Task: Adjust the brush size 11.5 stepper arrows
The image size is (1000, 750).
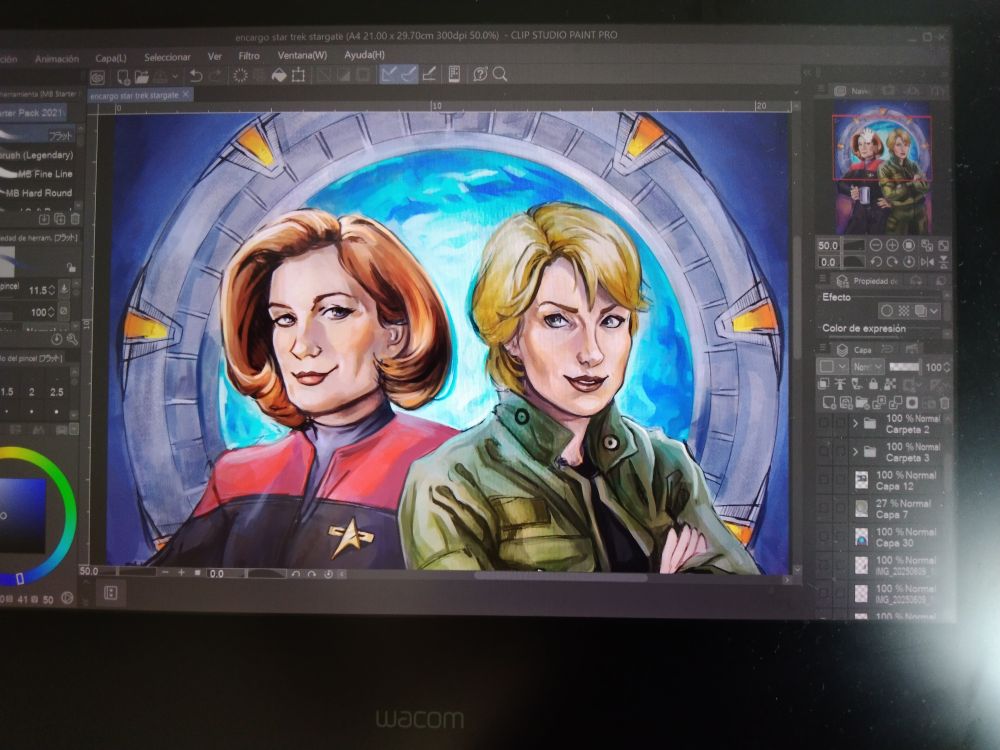Action: point(52,290)
